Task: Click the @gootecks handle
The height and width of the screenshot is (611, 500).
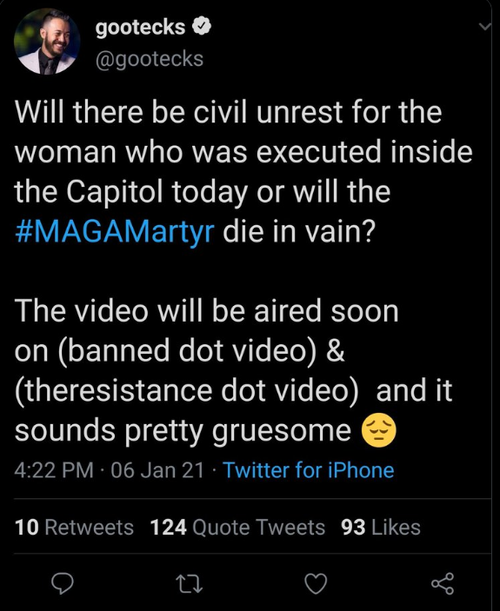Action: [x=149, y=59]
